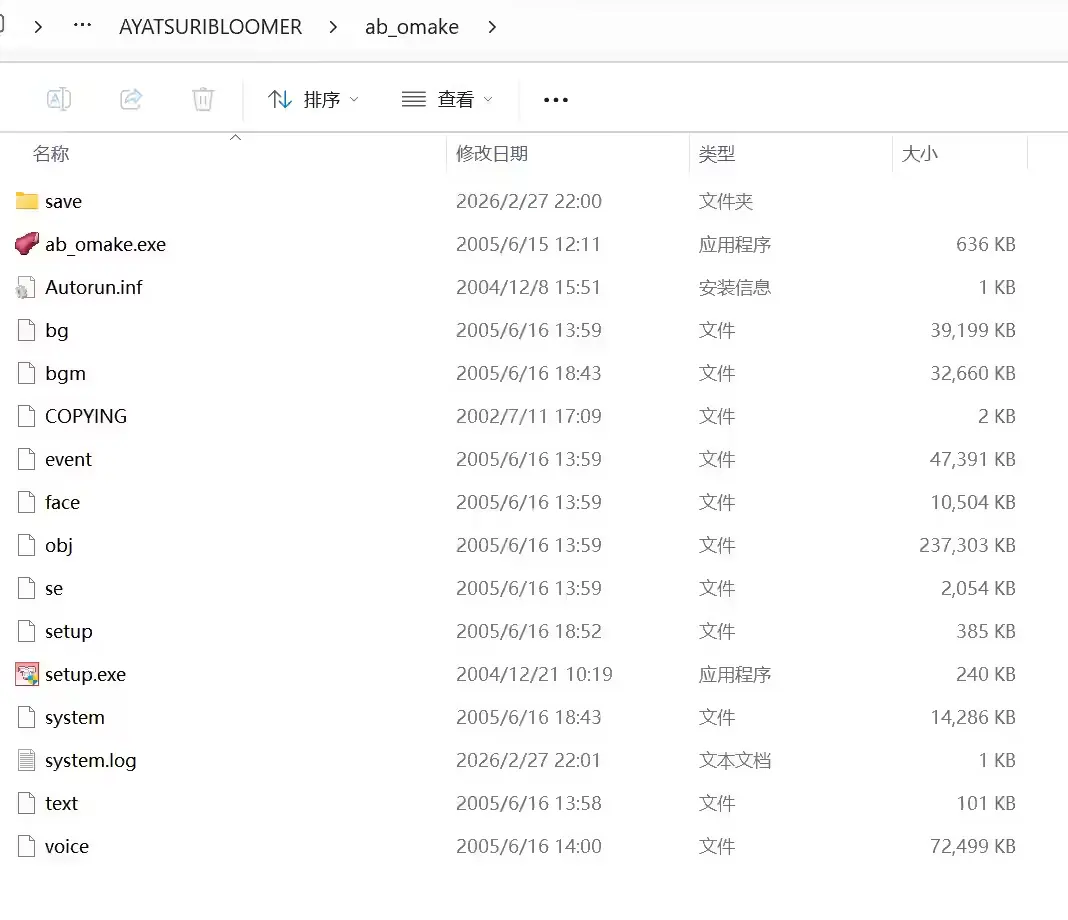
Task: Click the size "10,504 KB"
Action: (x=973, y=502)
